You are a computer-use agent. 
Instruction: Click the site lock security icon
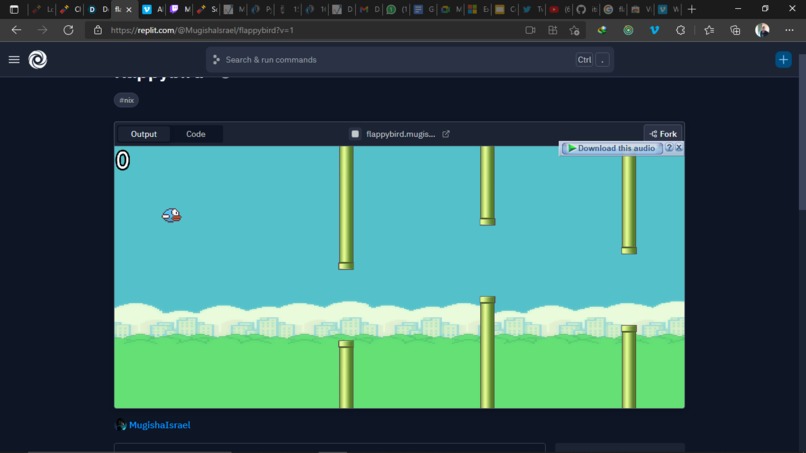pos(98,30)
